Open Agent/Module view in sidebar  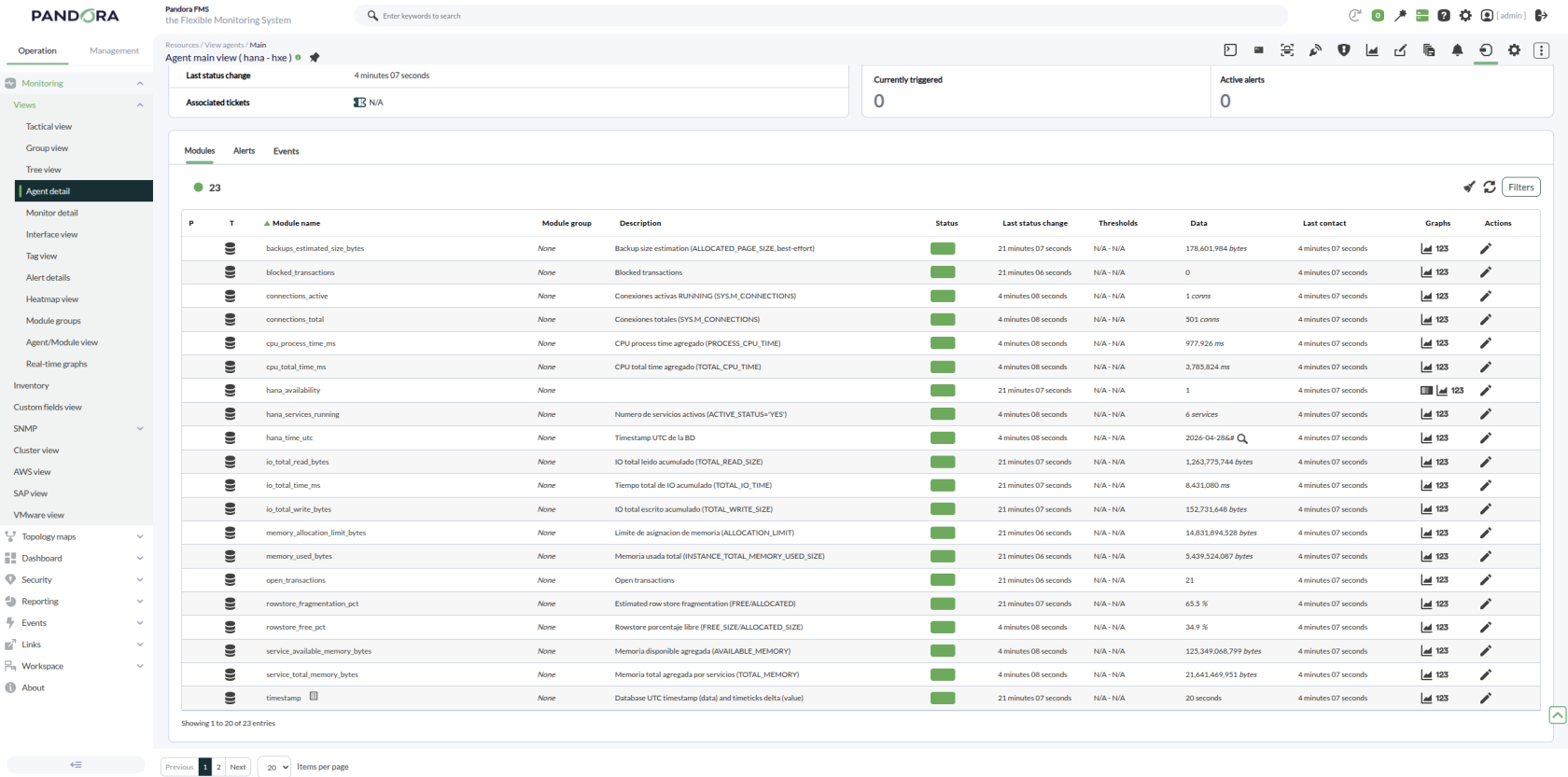(x=62, y=343)
